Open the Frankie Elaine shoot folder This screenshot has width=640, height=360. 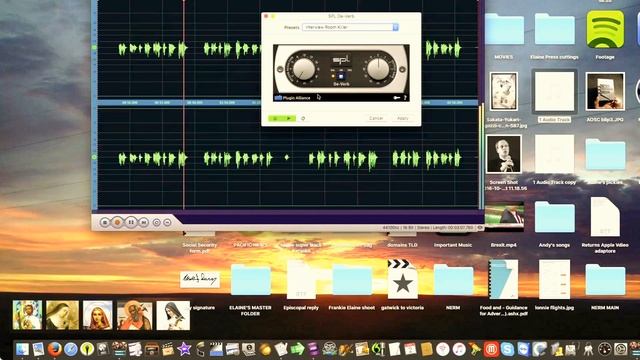pyautogui.click(x=352, y=280)
